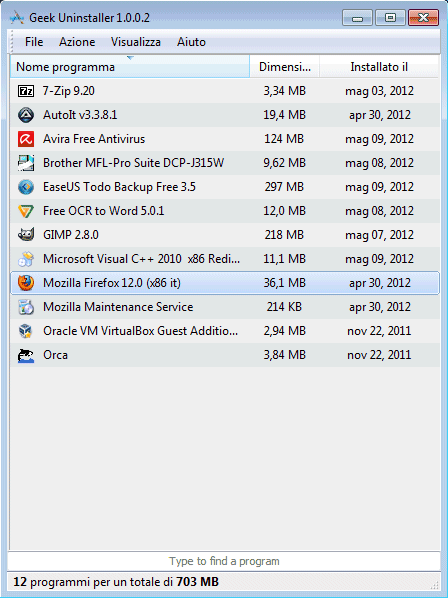
Task: Select the Oracle VM VirtualBox cube icon
Action: click(26, 331)
